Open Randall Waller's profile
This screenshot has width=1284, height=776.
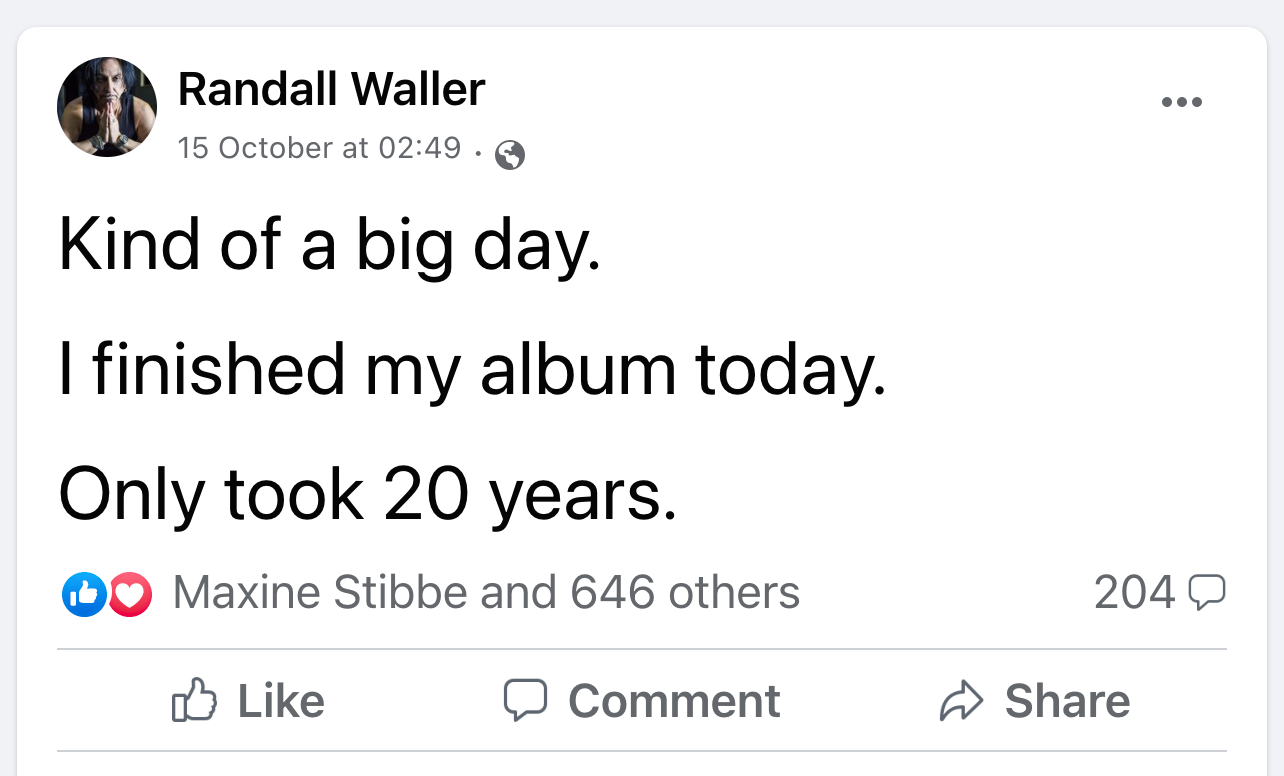click(x=331, y=88)
